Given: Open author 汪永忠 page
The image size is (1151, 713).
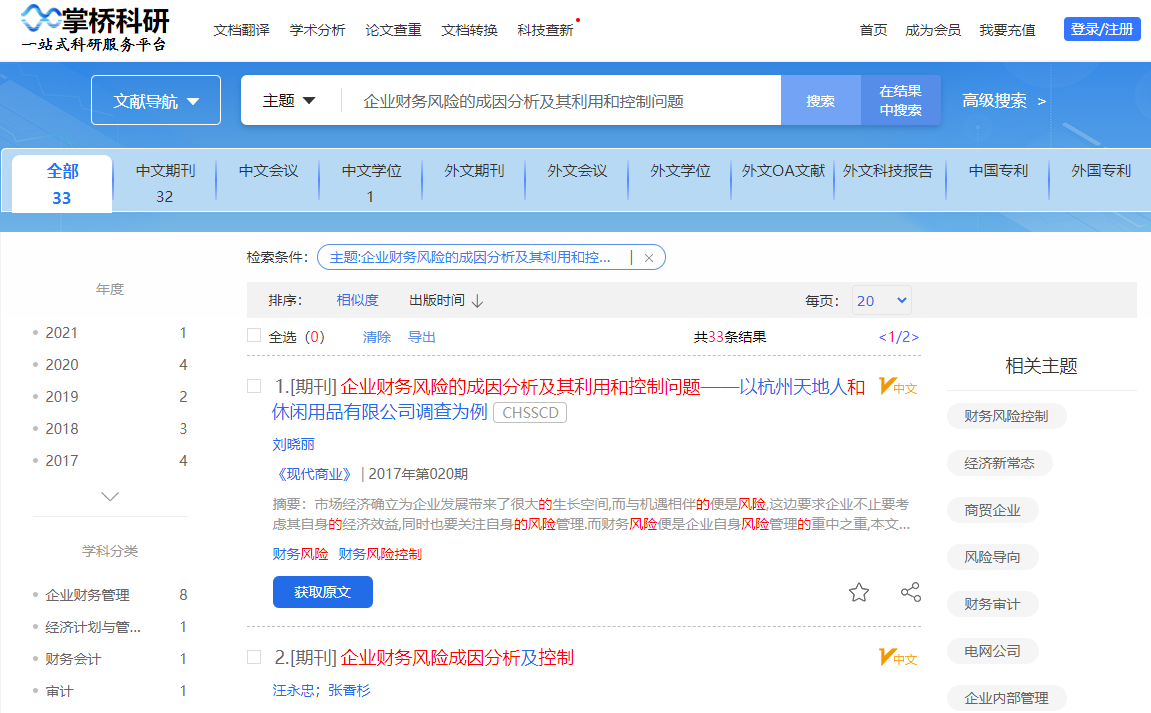Looking at the screenshot, I should click(294, 690).
